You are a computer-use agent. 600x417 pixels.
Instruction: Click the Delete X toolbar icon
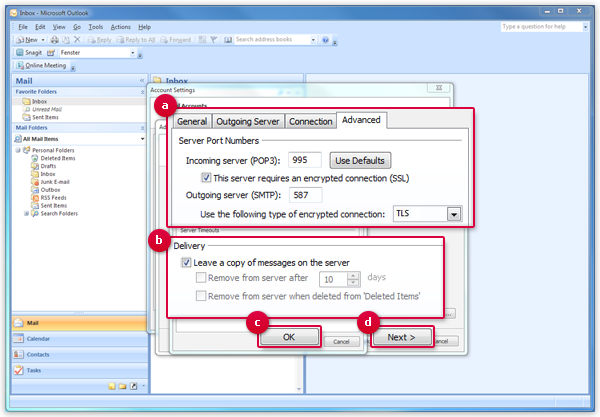click(77, 39)
